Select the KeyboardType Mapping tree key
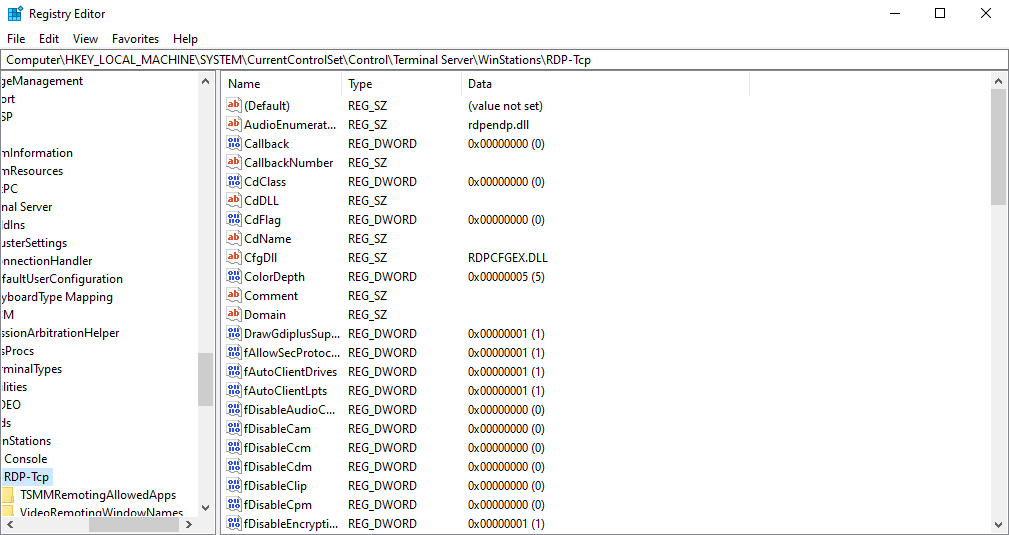 57,297
